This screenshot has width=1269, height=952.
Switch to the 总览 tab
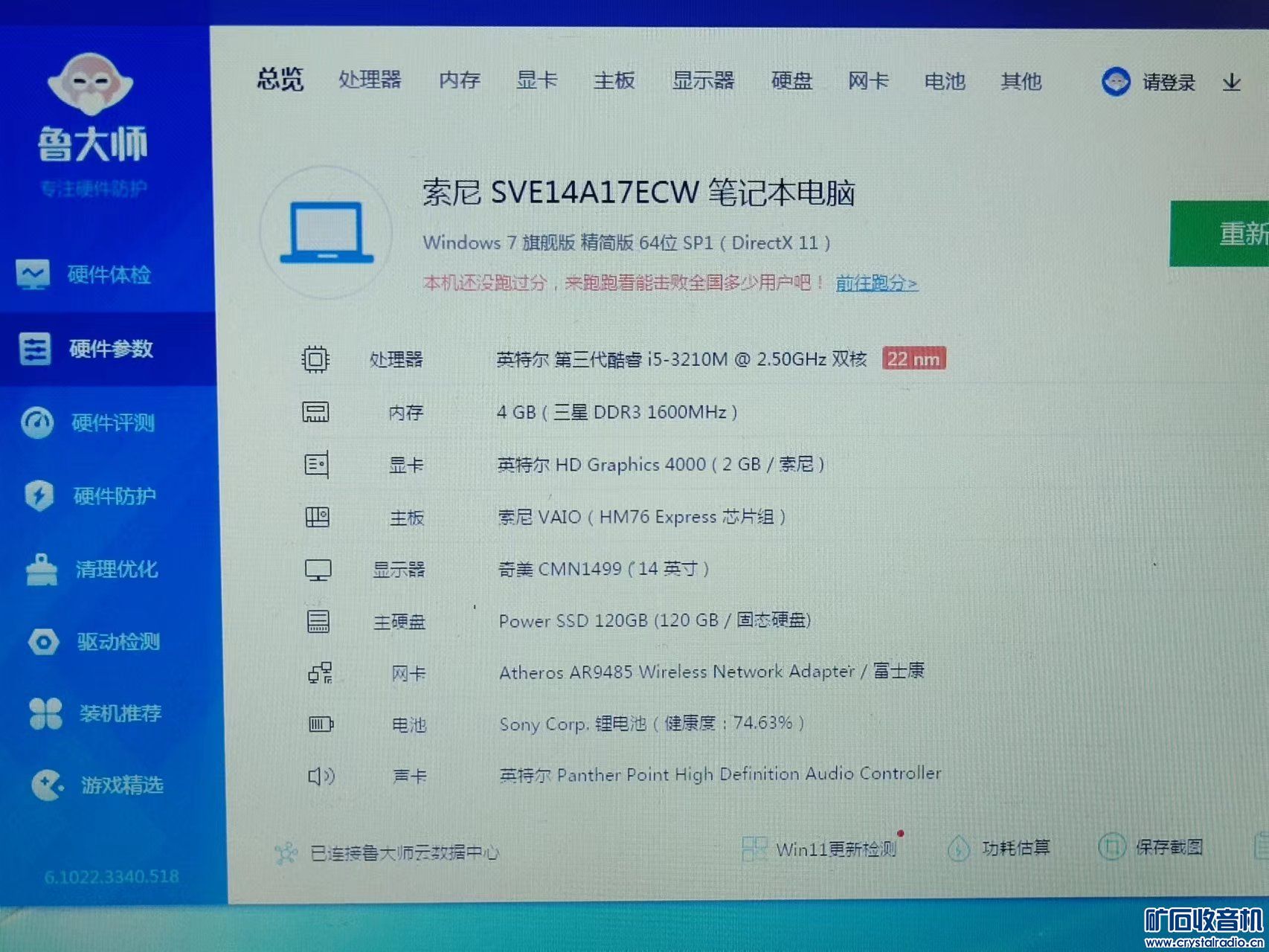(280, 79)
